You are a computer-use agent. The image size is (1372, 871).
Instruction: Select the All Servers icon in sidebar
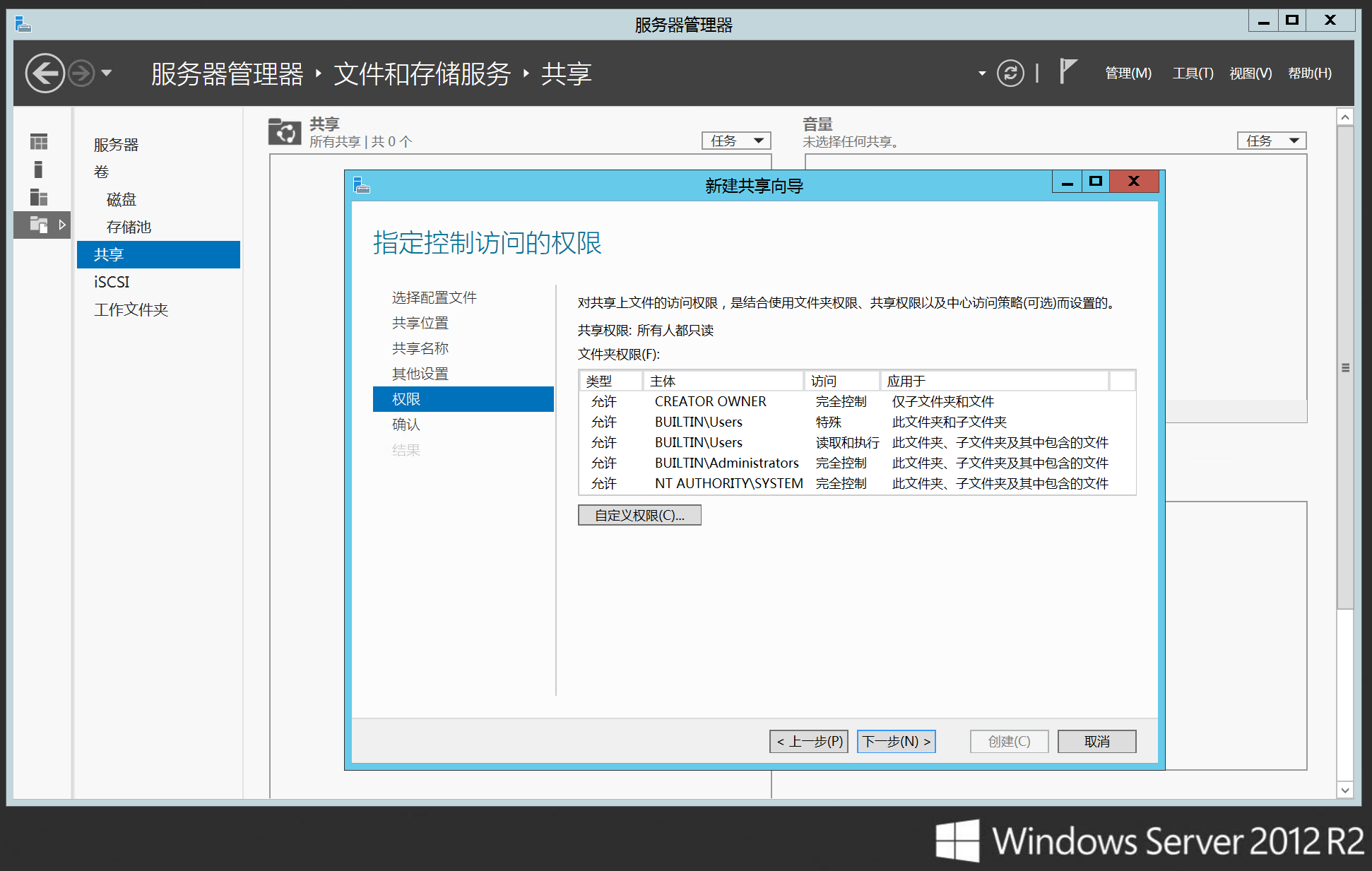click(39, 197)
